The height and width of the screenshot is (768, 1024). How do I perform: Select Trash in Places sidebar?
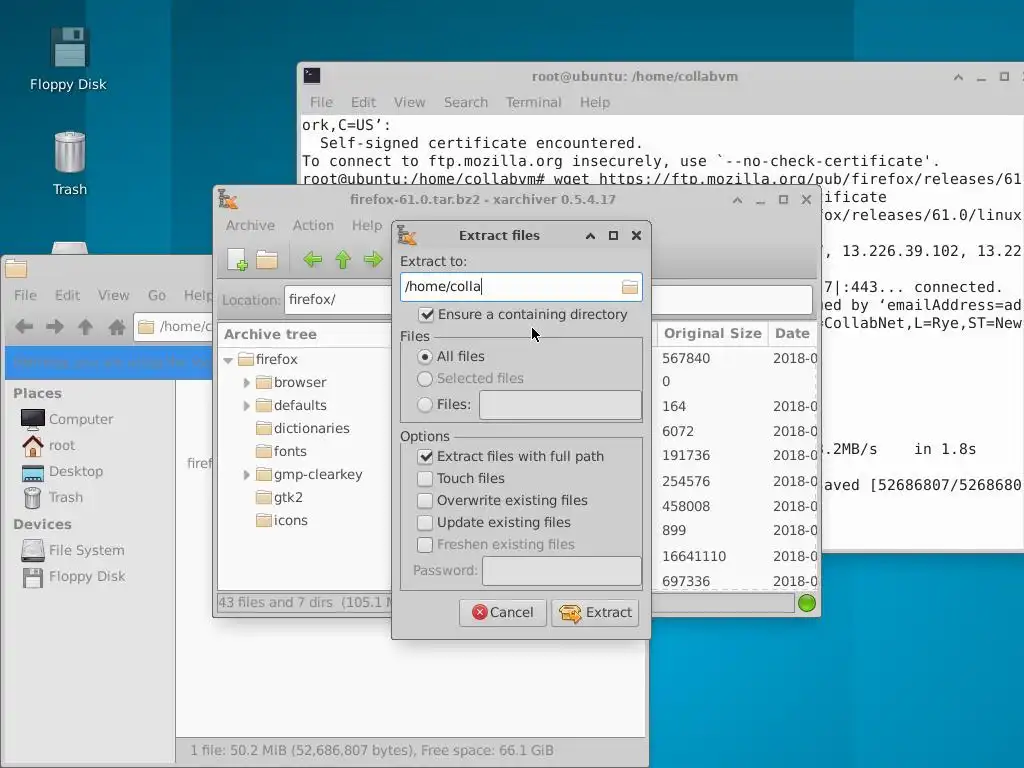click(x=53, y=498)
